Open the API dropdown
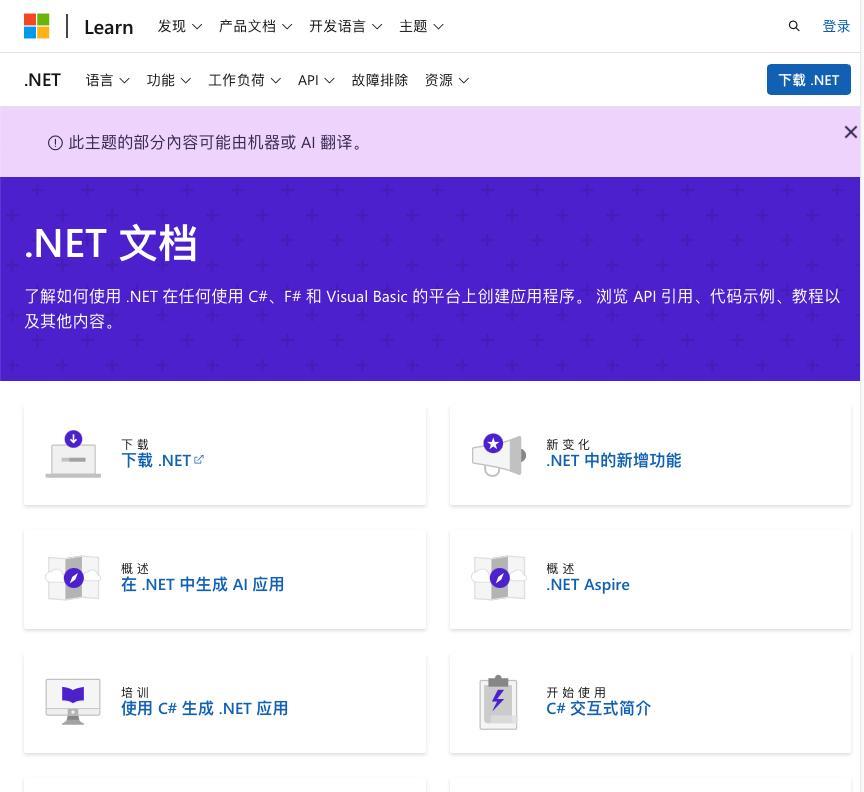This screenshot has width=864, height=792. 316,80
